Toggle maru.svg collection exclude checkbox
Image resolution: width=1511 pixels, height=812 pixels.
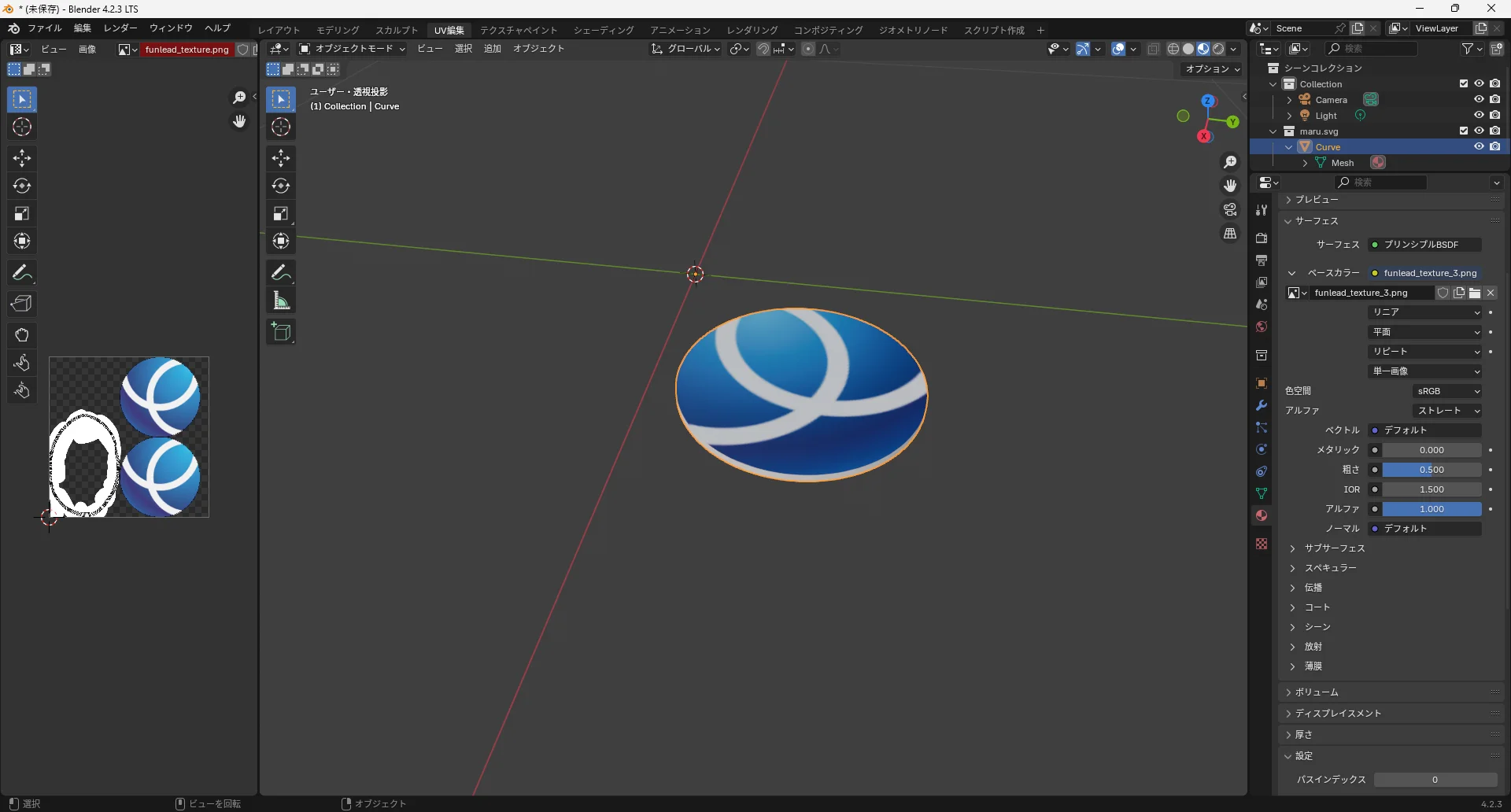pyautogui.click(x=1464, y=131)
